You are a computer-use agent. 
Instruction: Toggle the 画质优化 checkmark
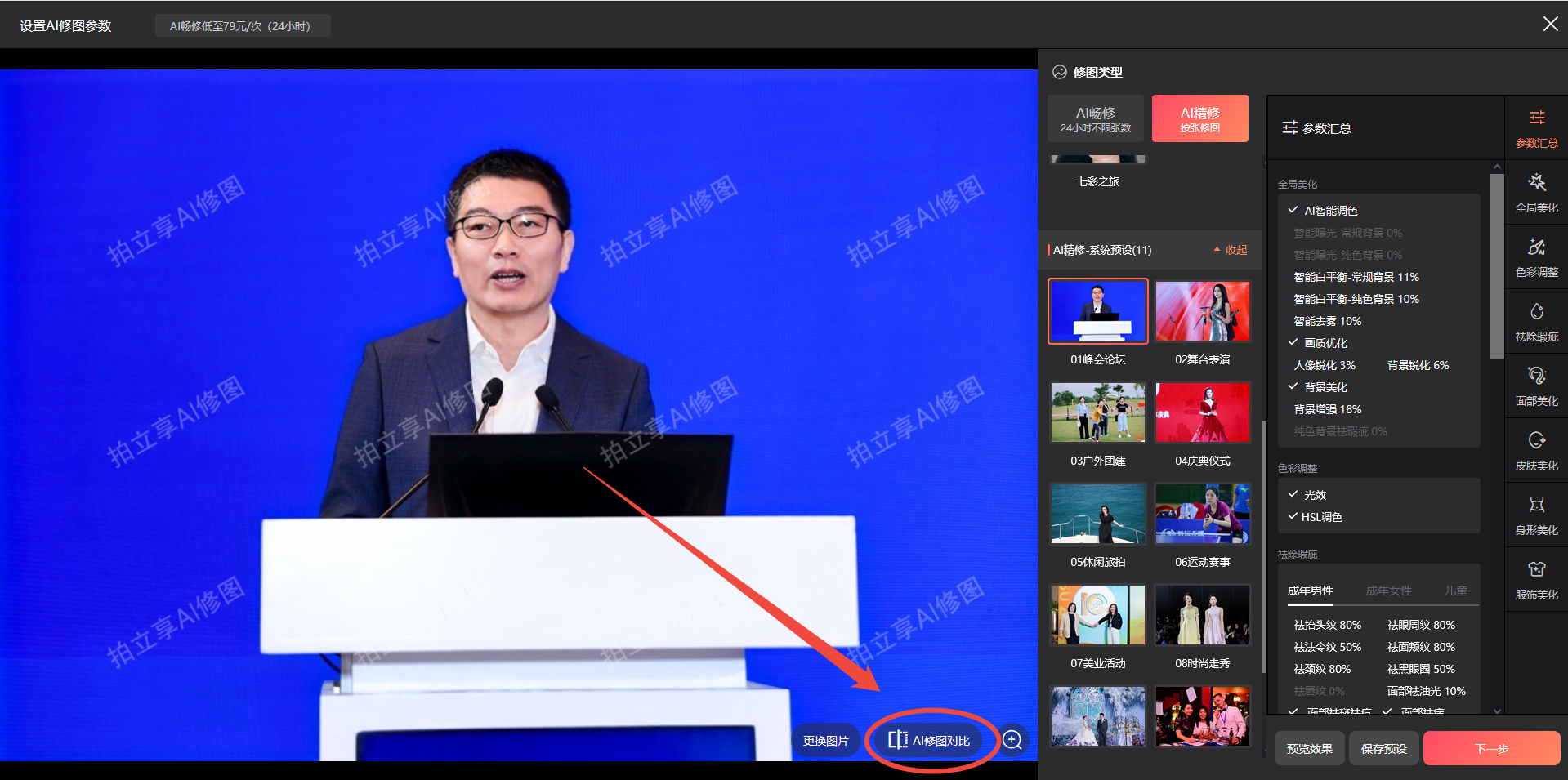point(1293,342)
